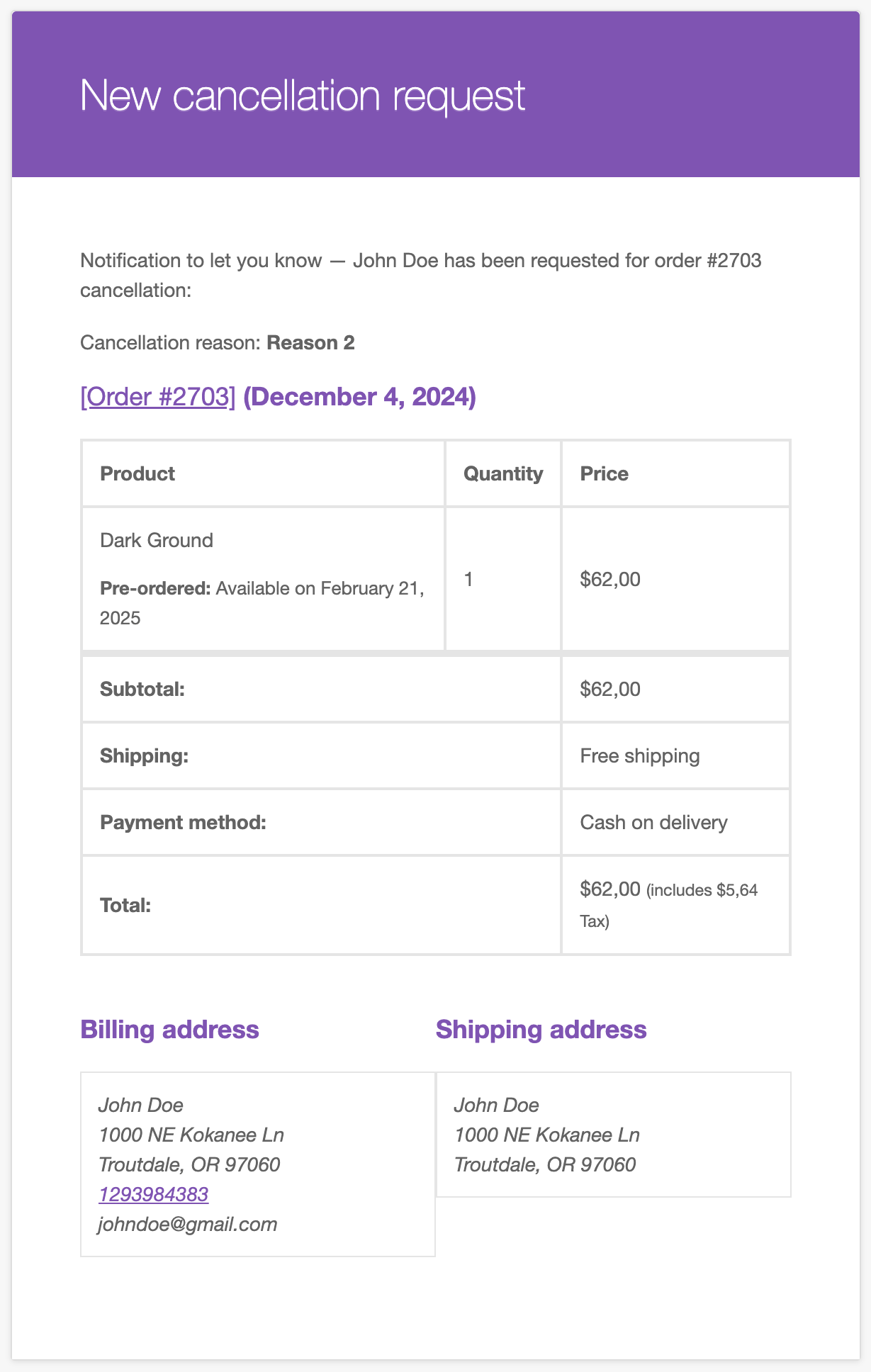Image resolution: width=871 pixels, height=1372 pixels.
Task: Click the Price column header
Action: [605, 473]
